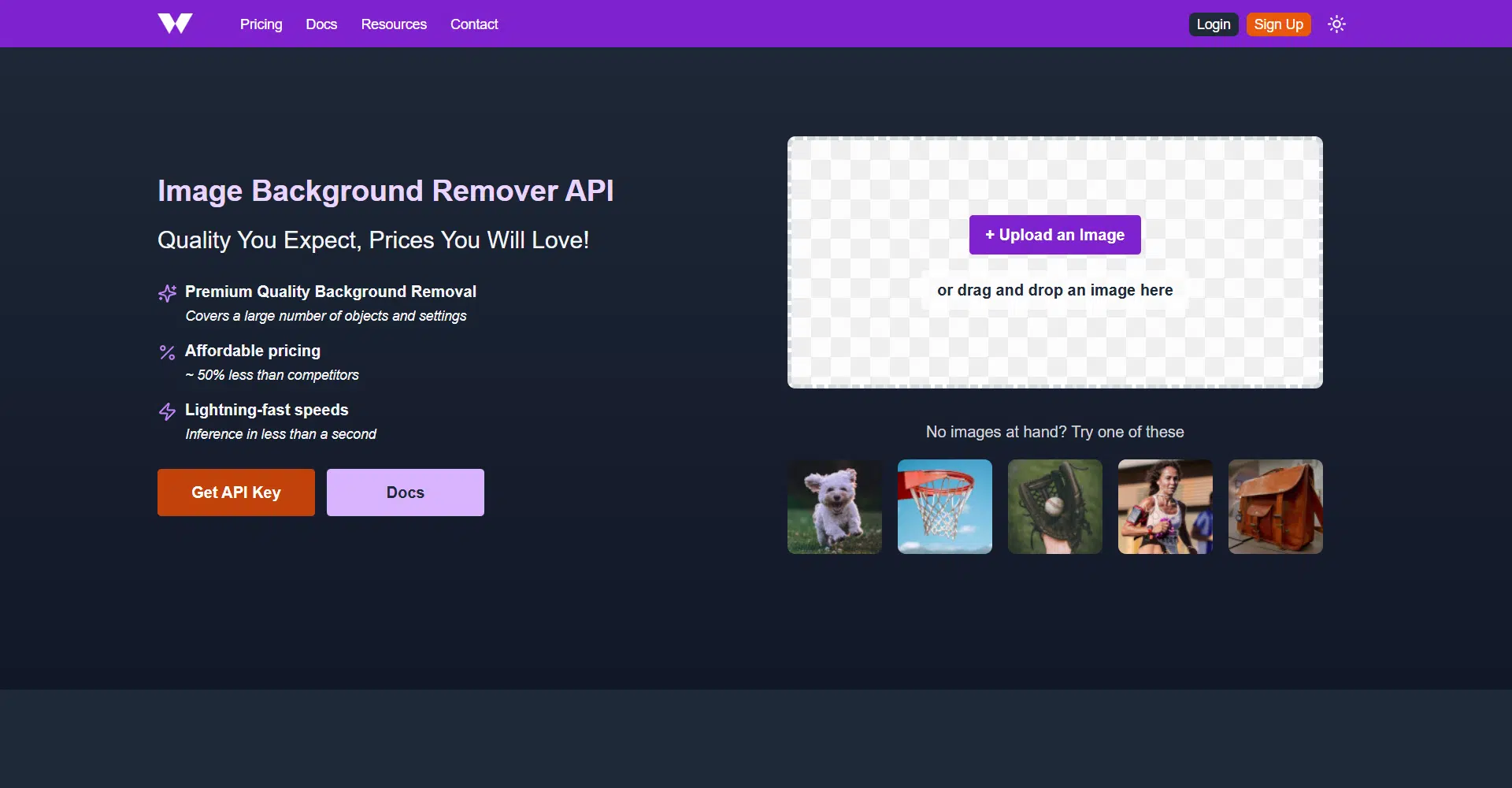Open the Resources menu item

point(394,24)
